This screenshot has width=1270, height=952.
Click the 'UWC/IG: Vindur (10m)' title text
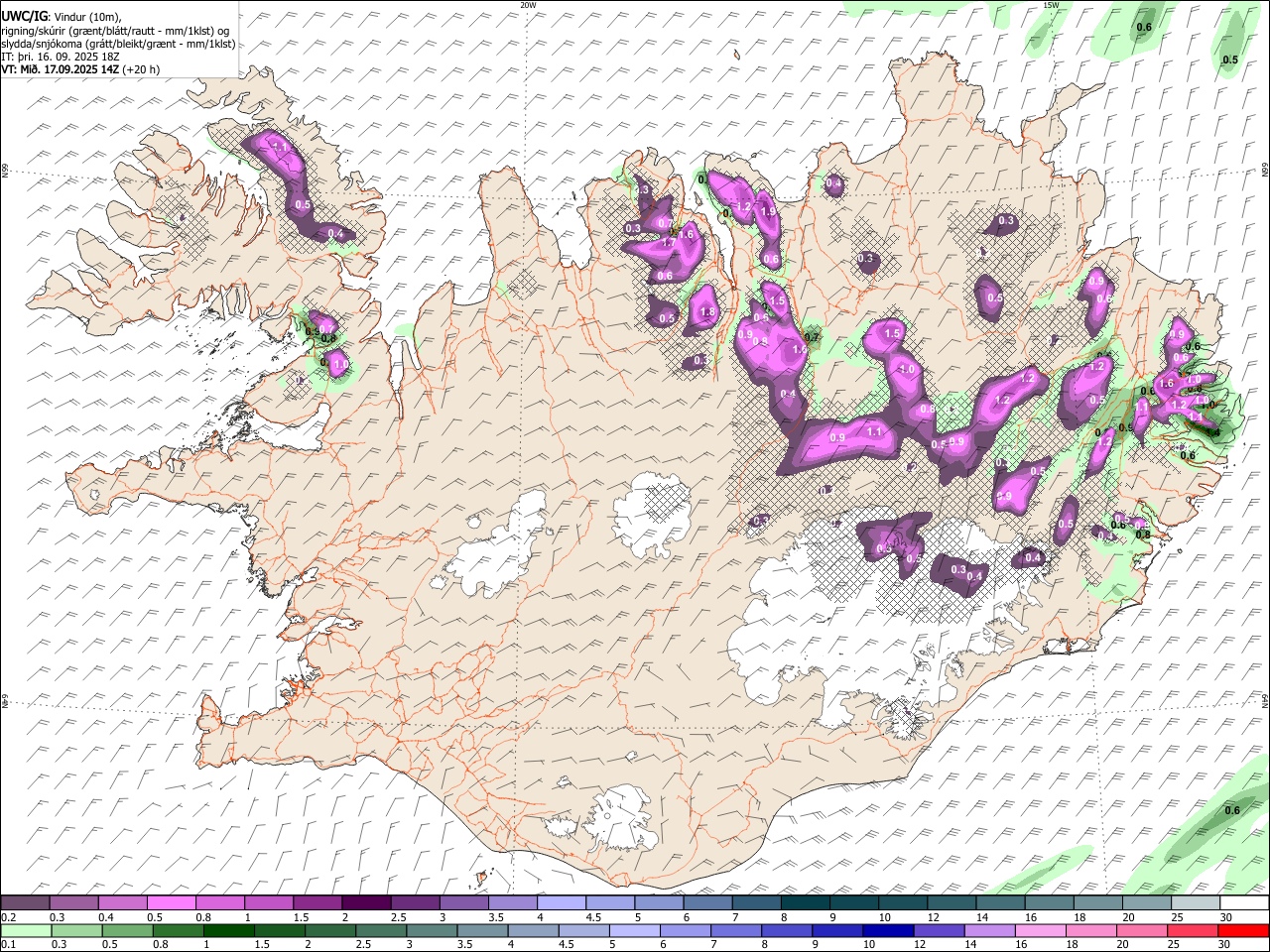[62, 17]
